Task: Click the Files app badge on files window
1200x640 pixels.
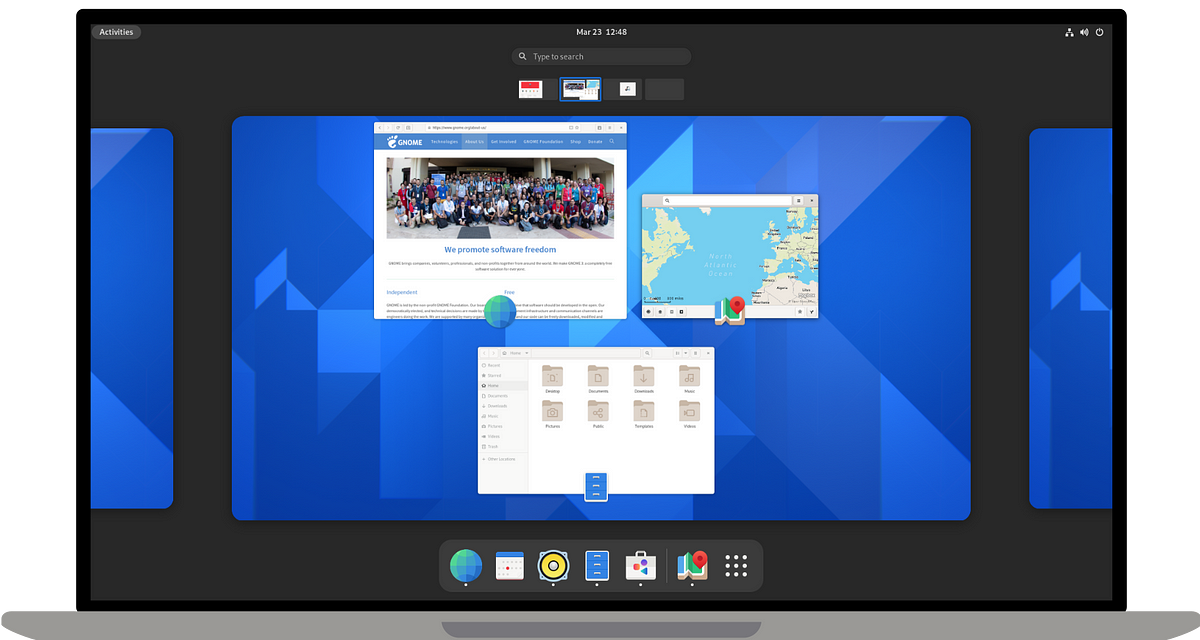Action: [x=596, y=487]
